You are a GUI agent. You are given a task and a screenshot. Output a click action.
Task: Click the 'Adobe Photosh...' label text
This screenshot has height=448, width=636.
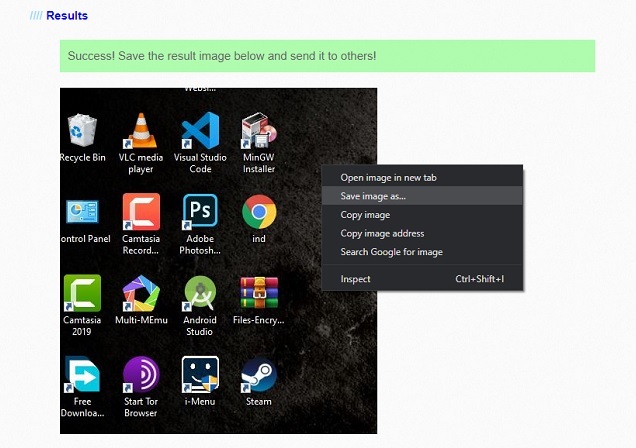[200, 244]
